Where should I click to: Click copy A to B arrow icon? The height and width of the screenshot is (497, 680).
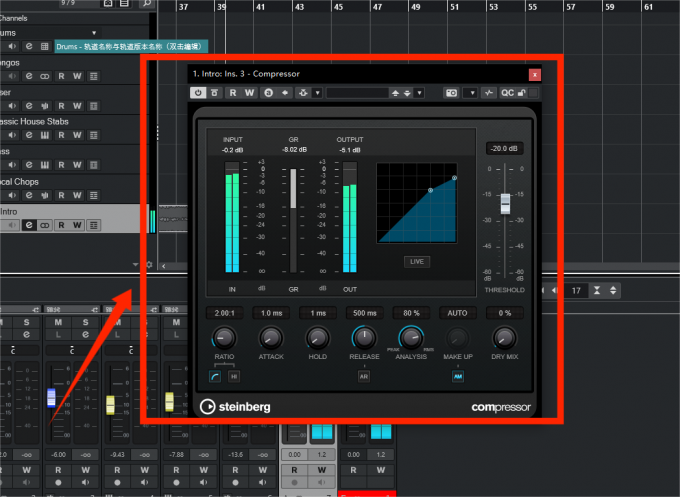[x=285, y=93]
